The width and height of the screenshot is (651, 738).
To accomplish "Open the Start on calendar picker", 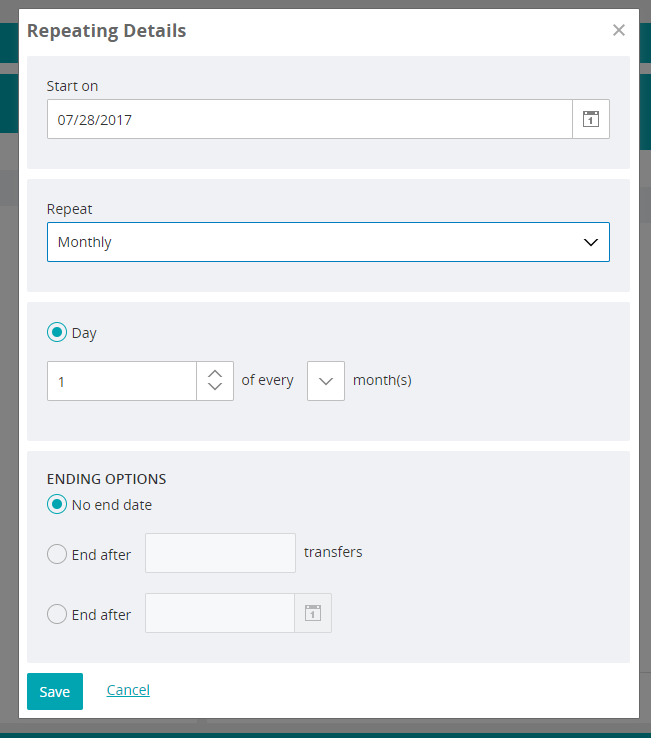I will [590, 119].
